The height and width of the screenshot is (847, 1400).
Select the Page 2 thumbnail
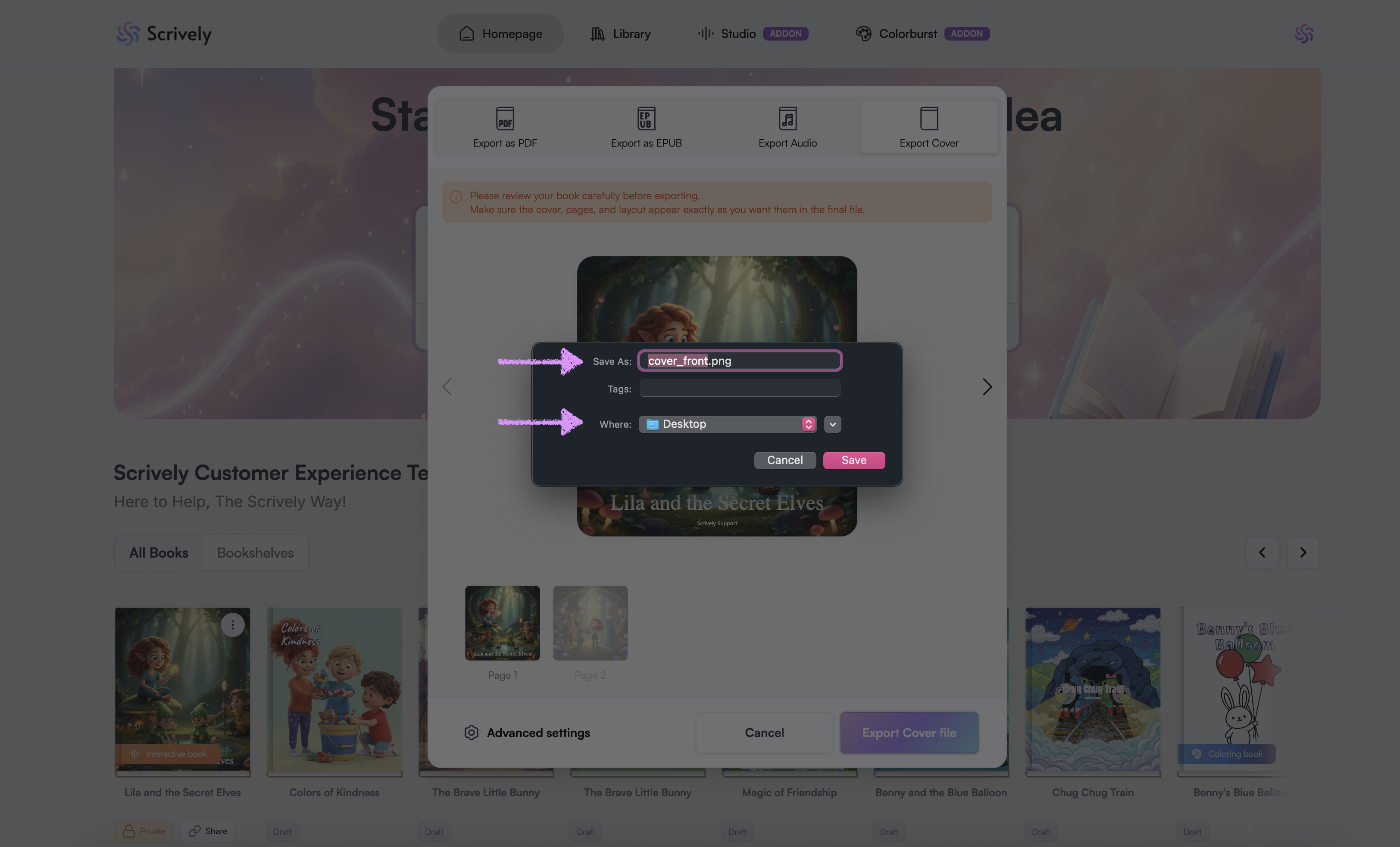[590, 623]
